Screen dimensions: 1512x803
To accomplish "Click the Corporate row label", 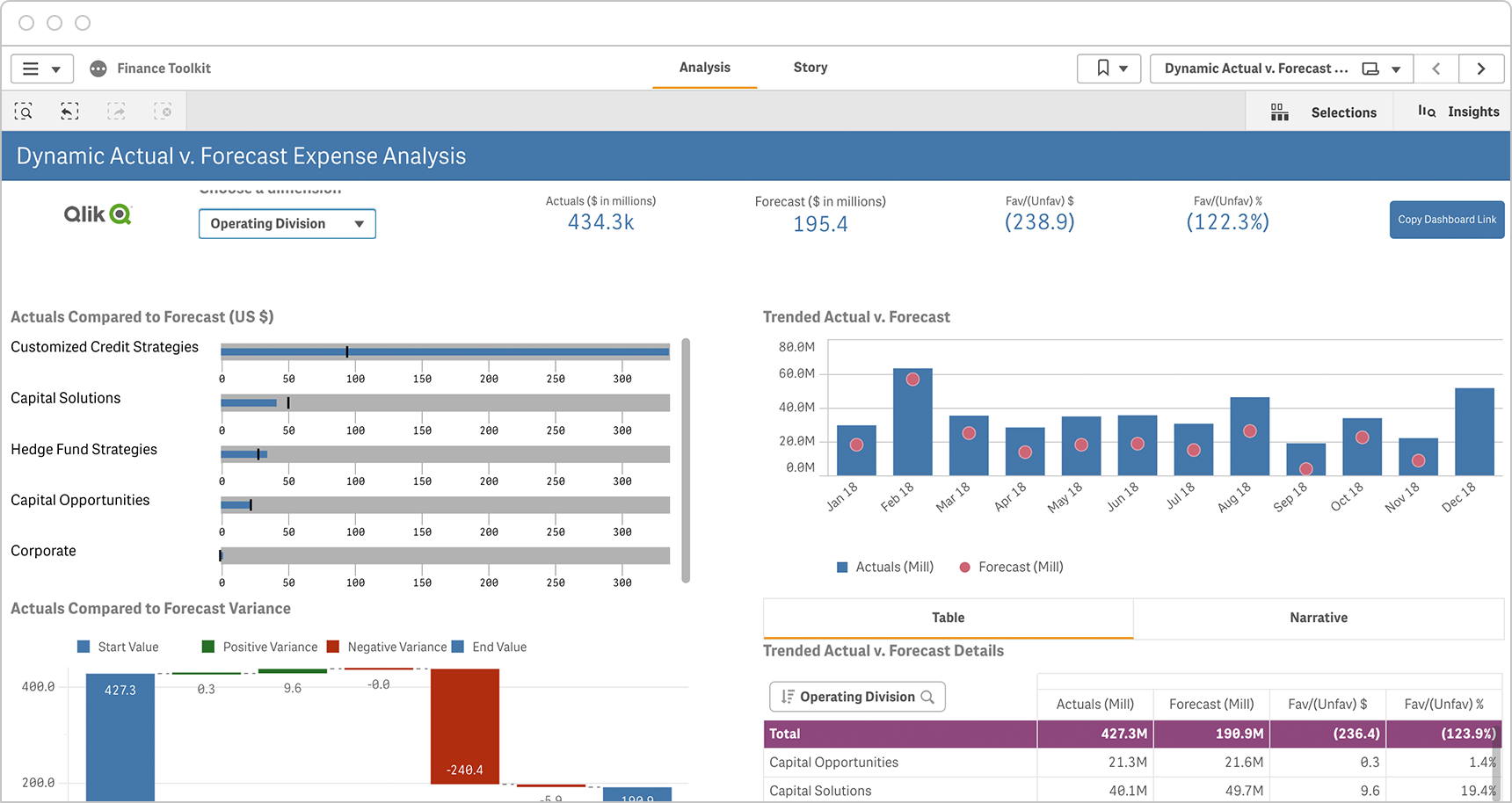I will coord(43,551).
